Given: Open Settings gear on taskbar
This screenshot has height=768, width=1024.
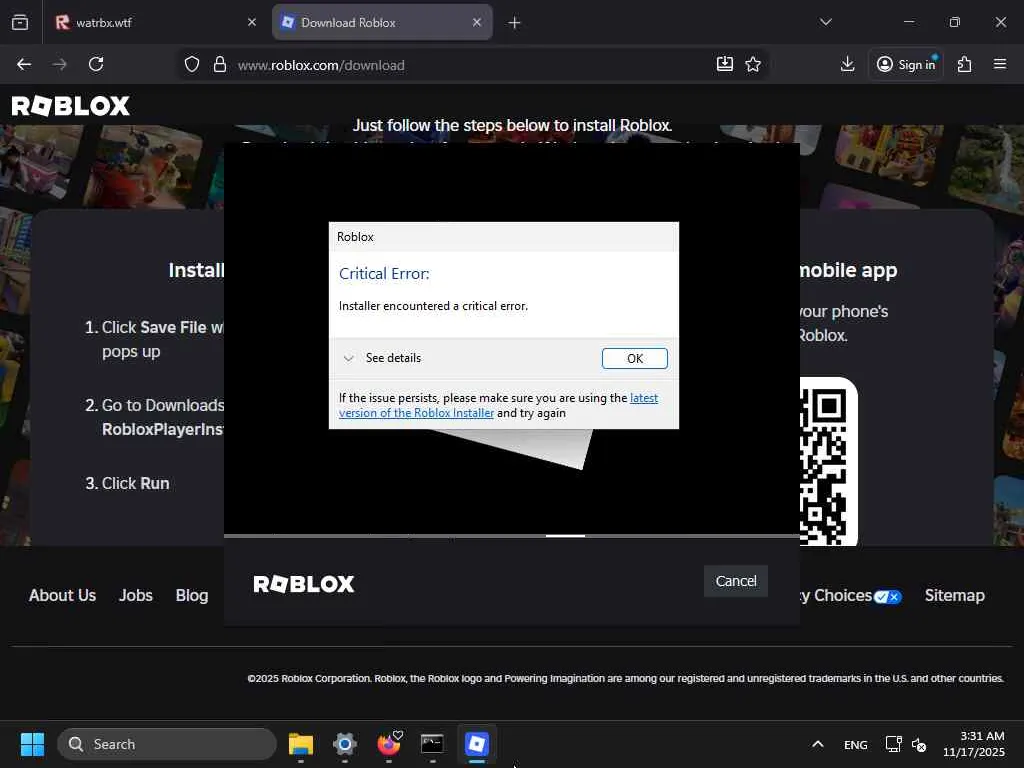Looking at the screenshot, I should [345, 744].
